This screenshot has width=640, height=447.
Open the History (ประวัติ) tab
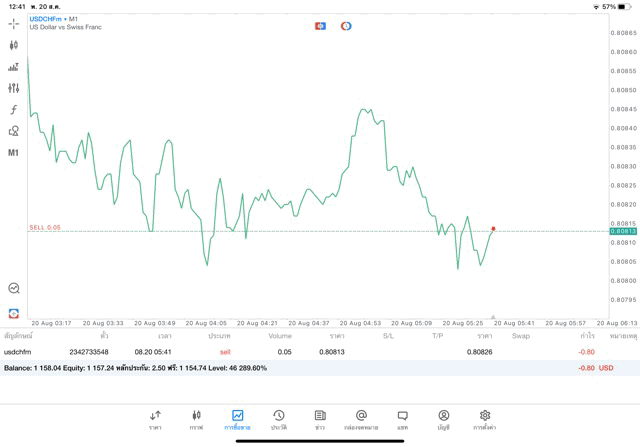[x=279, y=420]
